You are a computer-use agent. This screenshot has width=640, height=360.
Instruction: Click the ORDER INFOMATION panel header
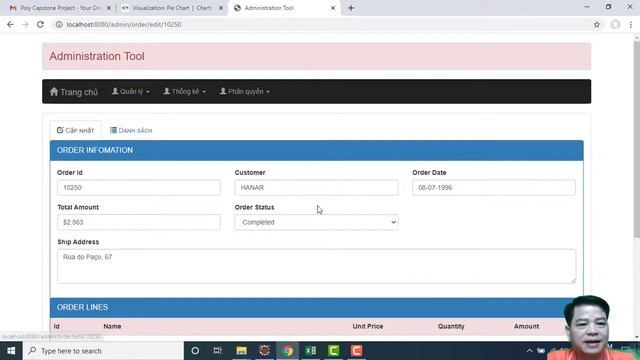pyautogui.click(x=316, y=150)
